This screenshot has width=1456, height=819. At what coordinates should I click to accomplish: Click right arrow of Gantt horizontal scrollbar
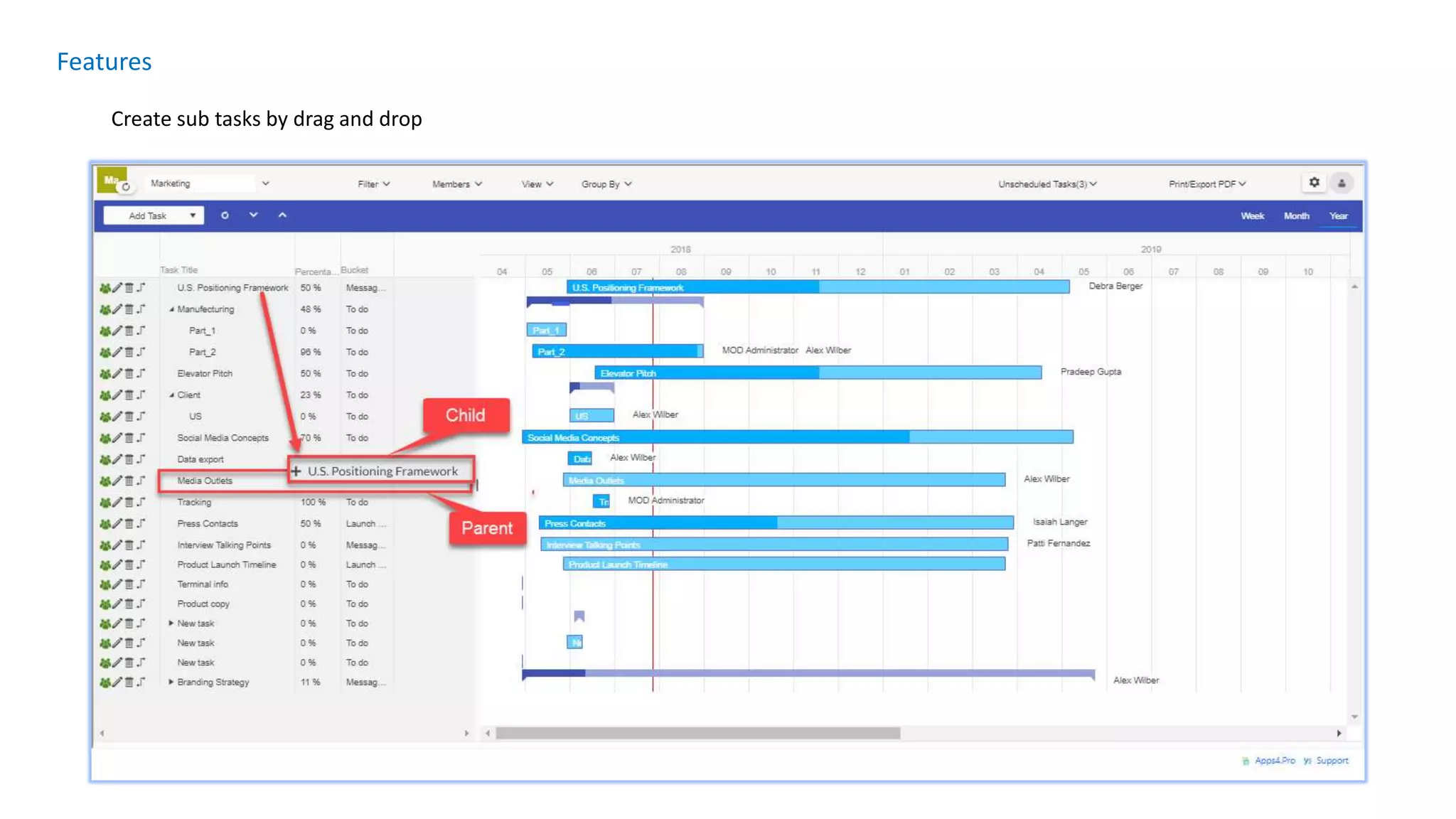pos(1339,733)
